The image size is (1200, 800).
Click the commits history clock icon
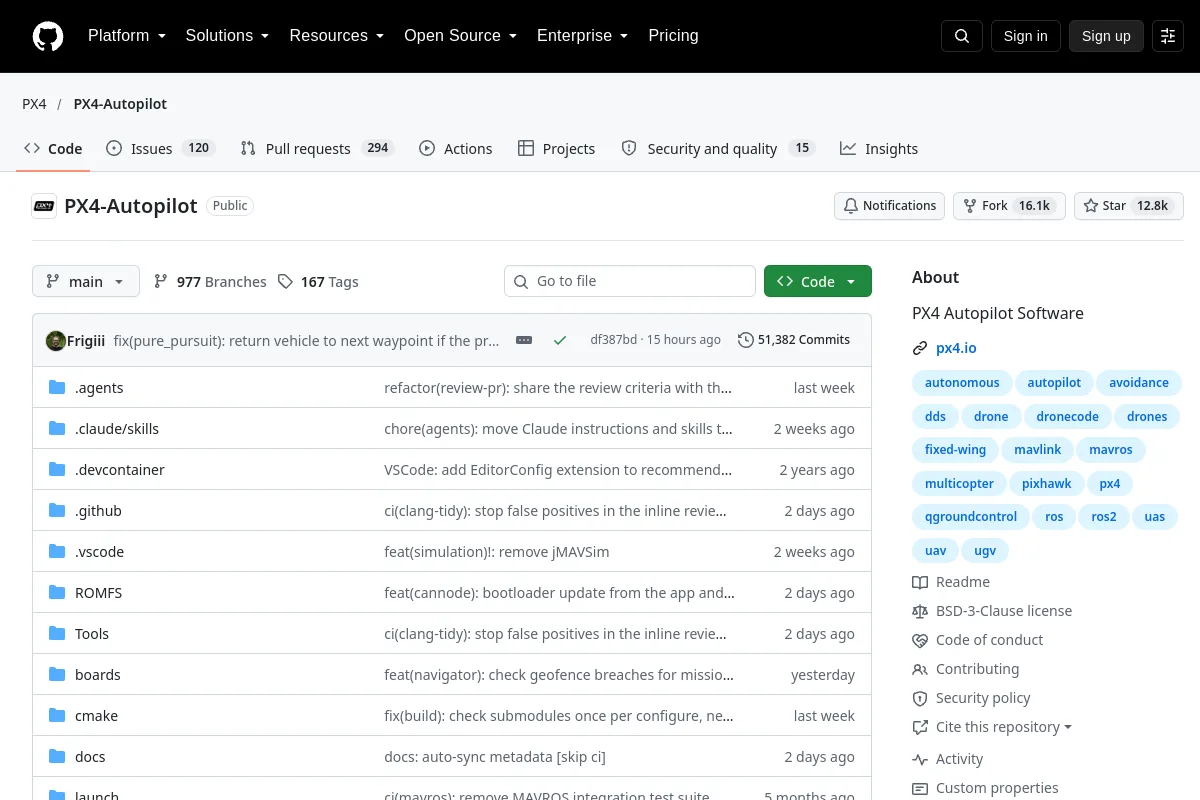[746, 340]
